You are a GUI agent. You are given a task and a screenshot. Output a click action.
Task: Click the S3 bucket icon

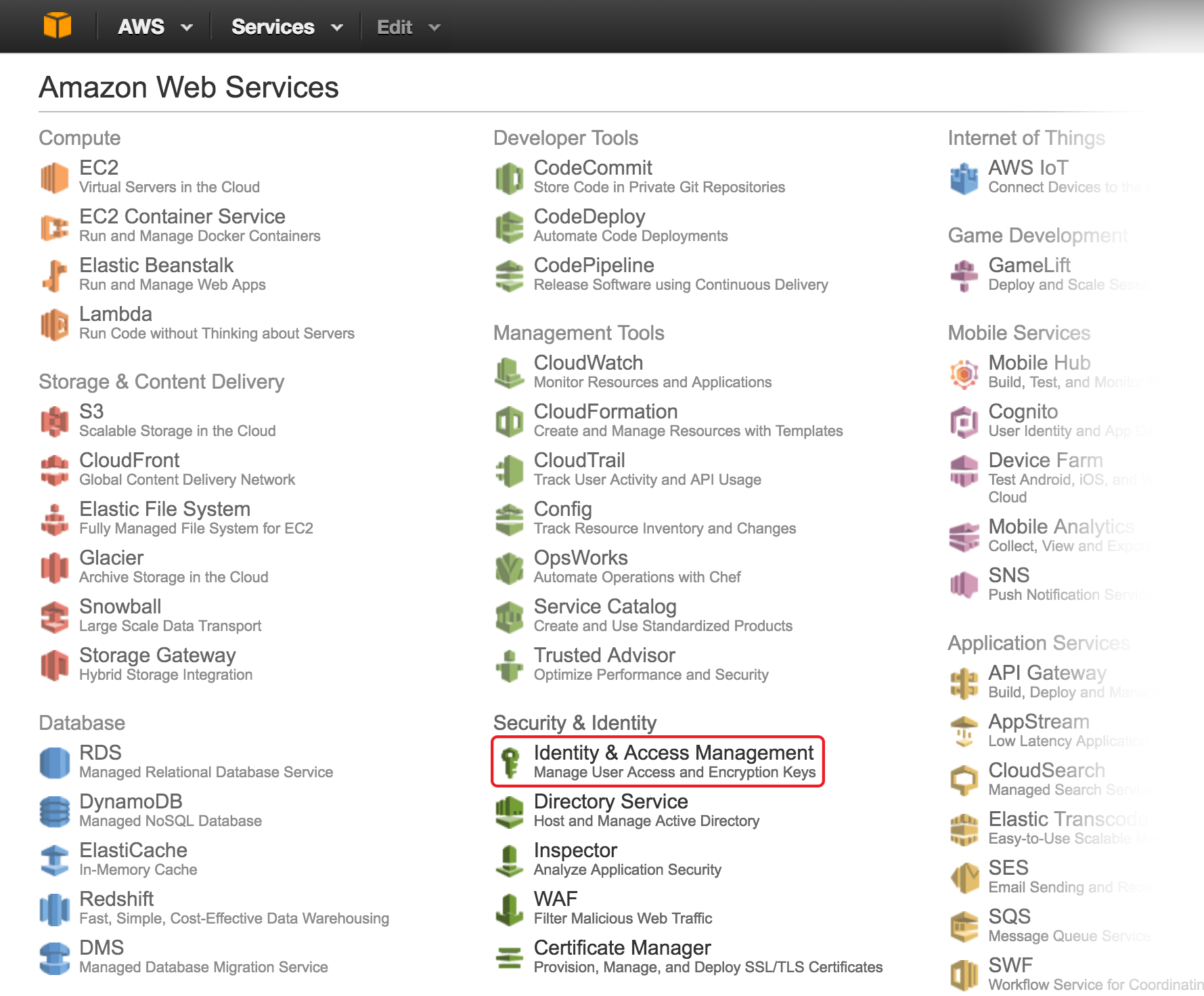(54, 421)
